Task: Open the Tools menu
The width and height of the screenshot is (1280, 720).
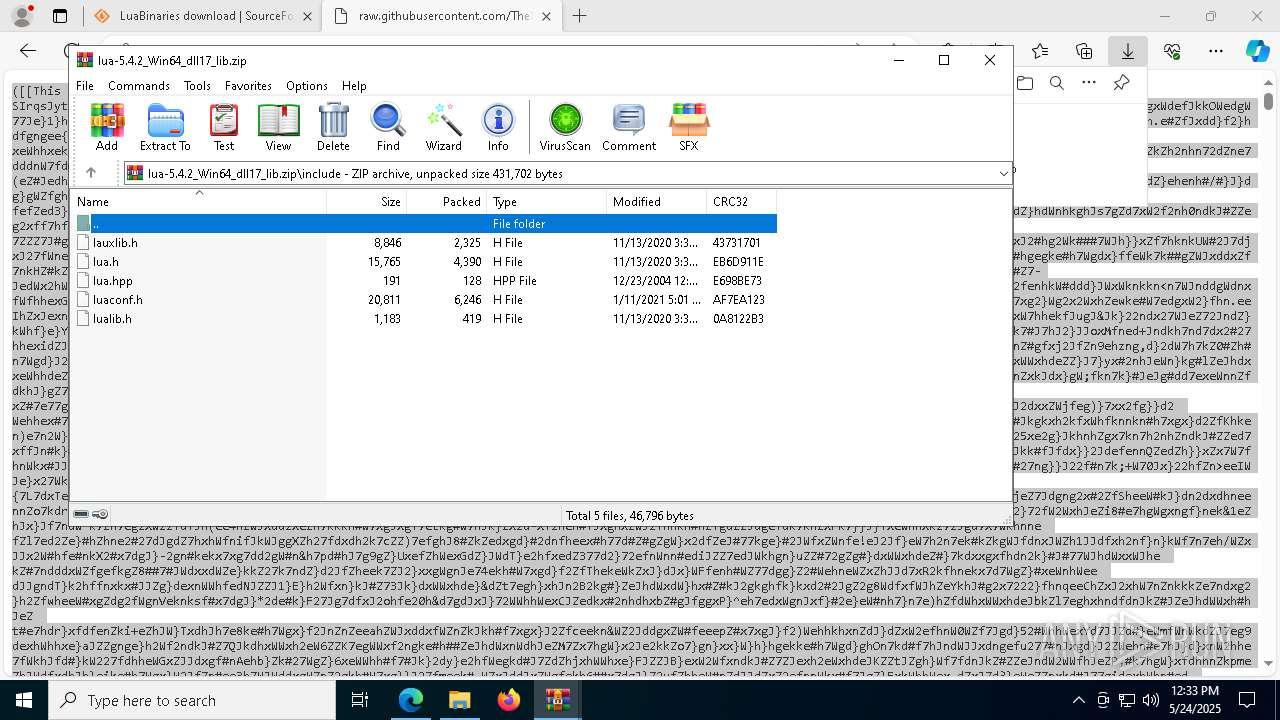Action: [x=197, y=86]
